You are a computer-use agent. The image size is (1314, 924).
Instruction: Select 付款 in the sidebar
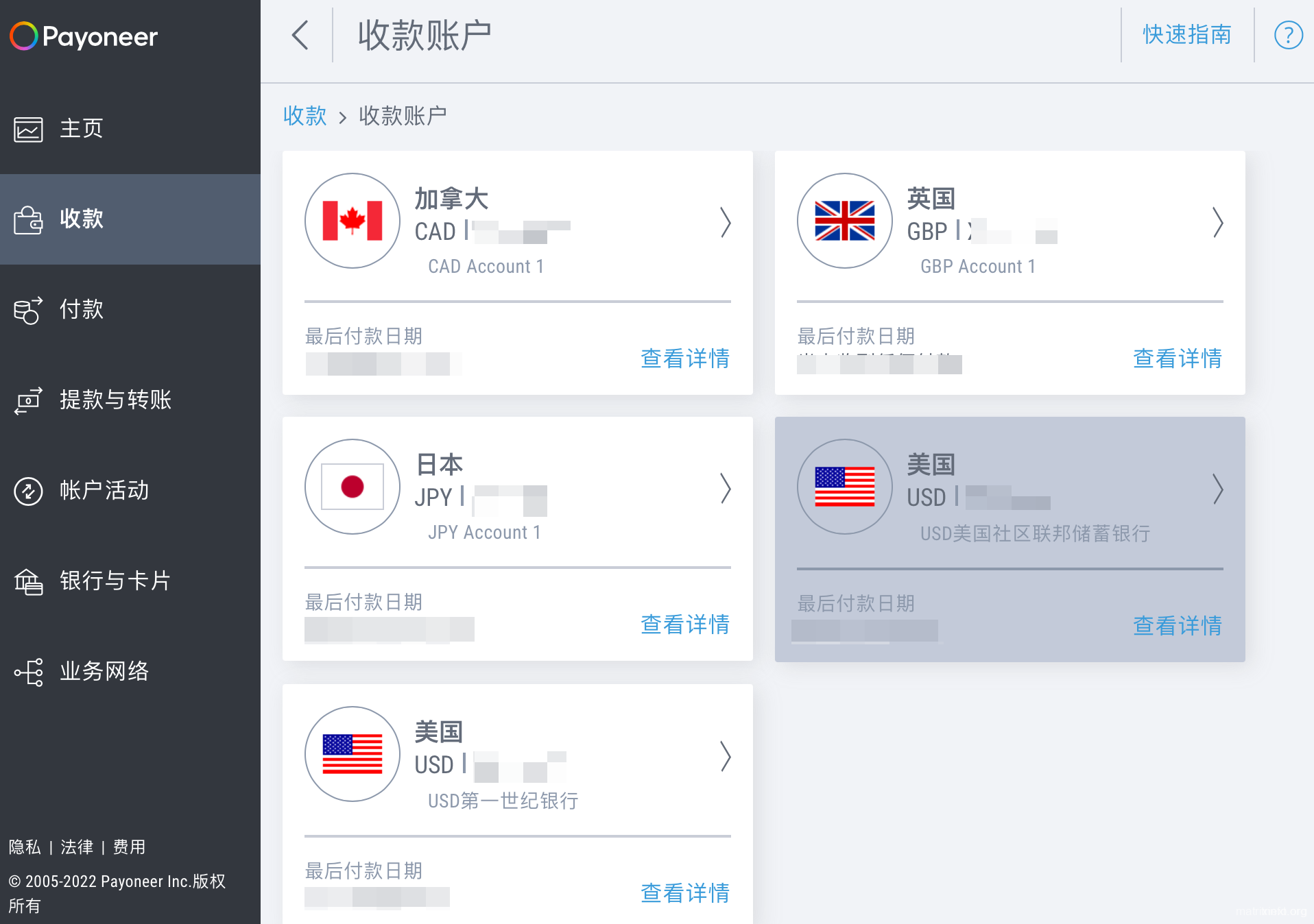[130, 310]
